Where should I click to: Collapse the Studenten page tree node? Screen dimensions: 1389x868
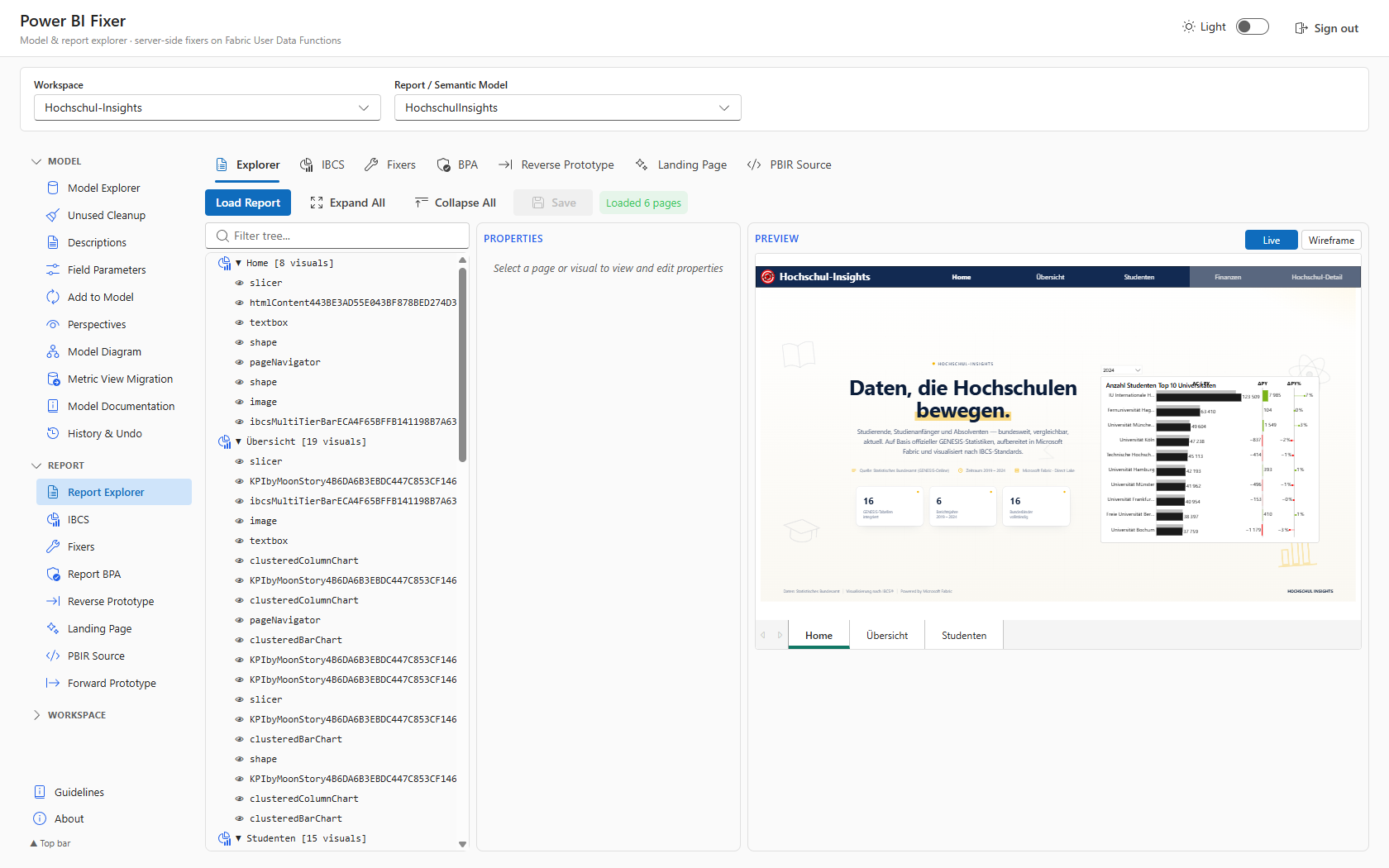click(238, 838)
